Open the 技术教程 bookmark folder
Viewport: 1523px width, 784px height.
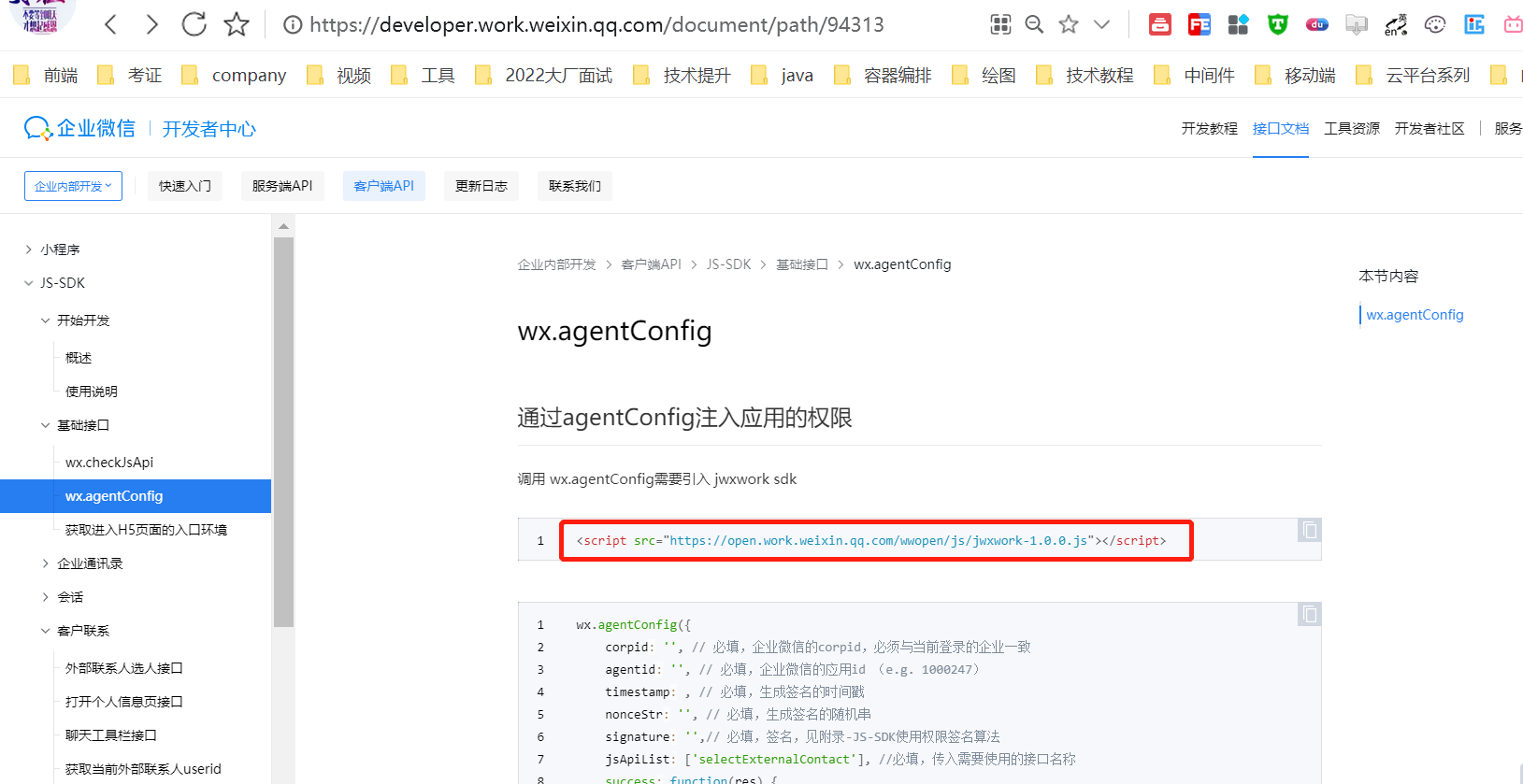pos(1085,75)
